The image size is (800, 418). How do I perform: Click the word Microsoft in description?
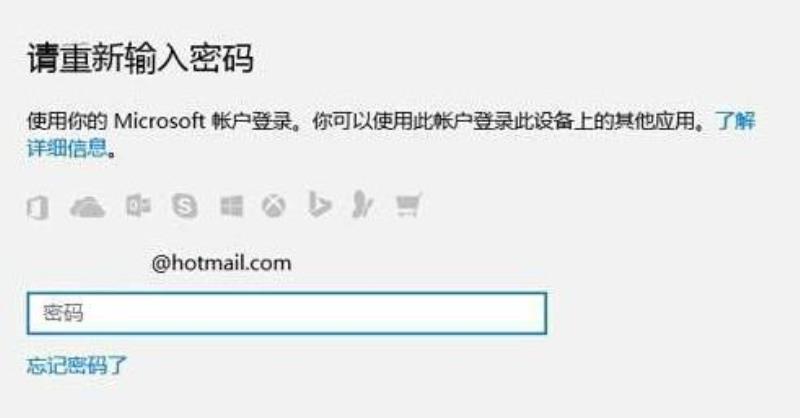click(159, 121)
